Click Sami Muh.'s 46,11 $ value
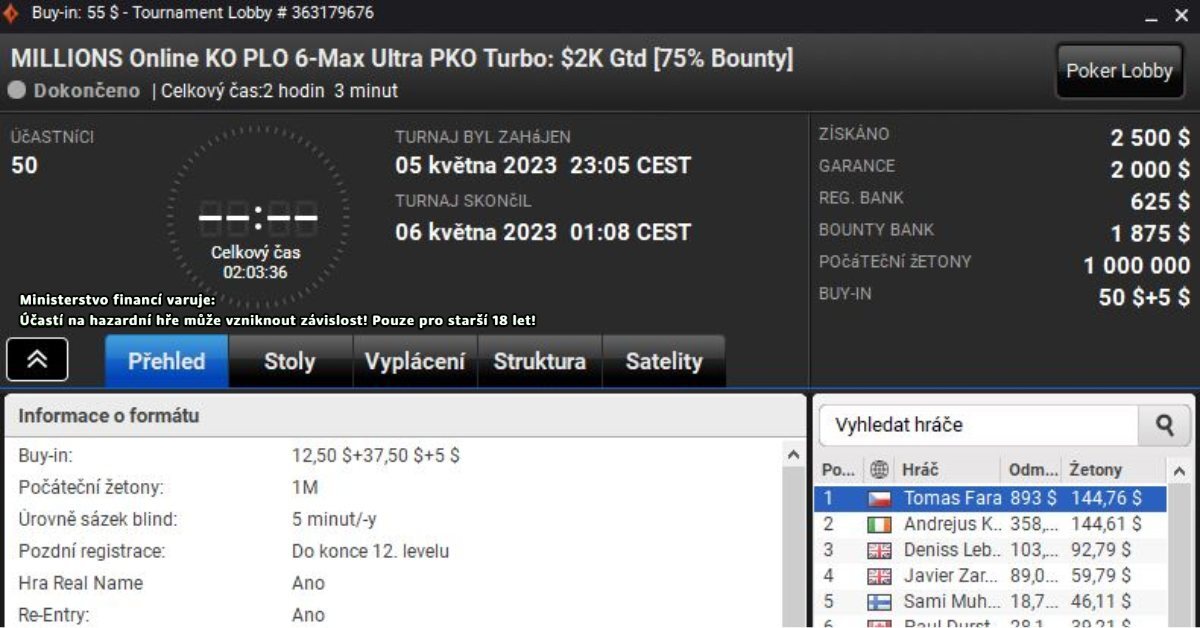Viewport: 1200px width, 628px height. [1100, 602]
